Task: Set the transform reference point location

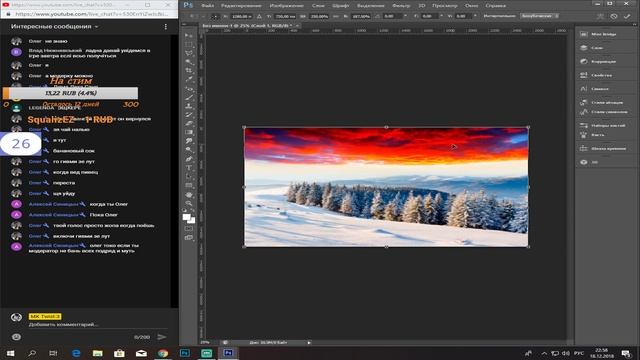Action: pyautogui.click(x=215, y=16)
